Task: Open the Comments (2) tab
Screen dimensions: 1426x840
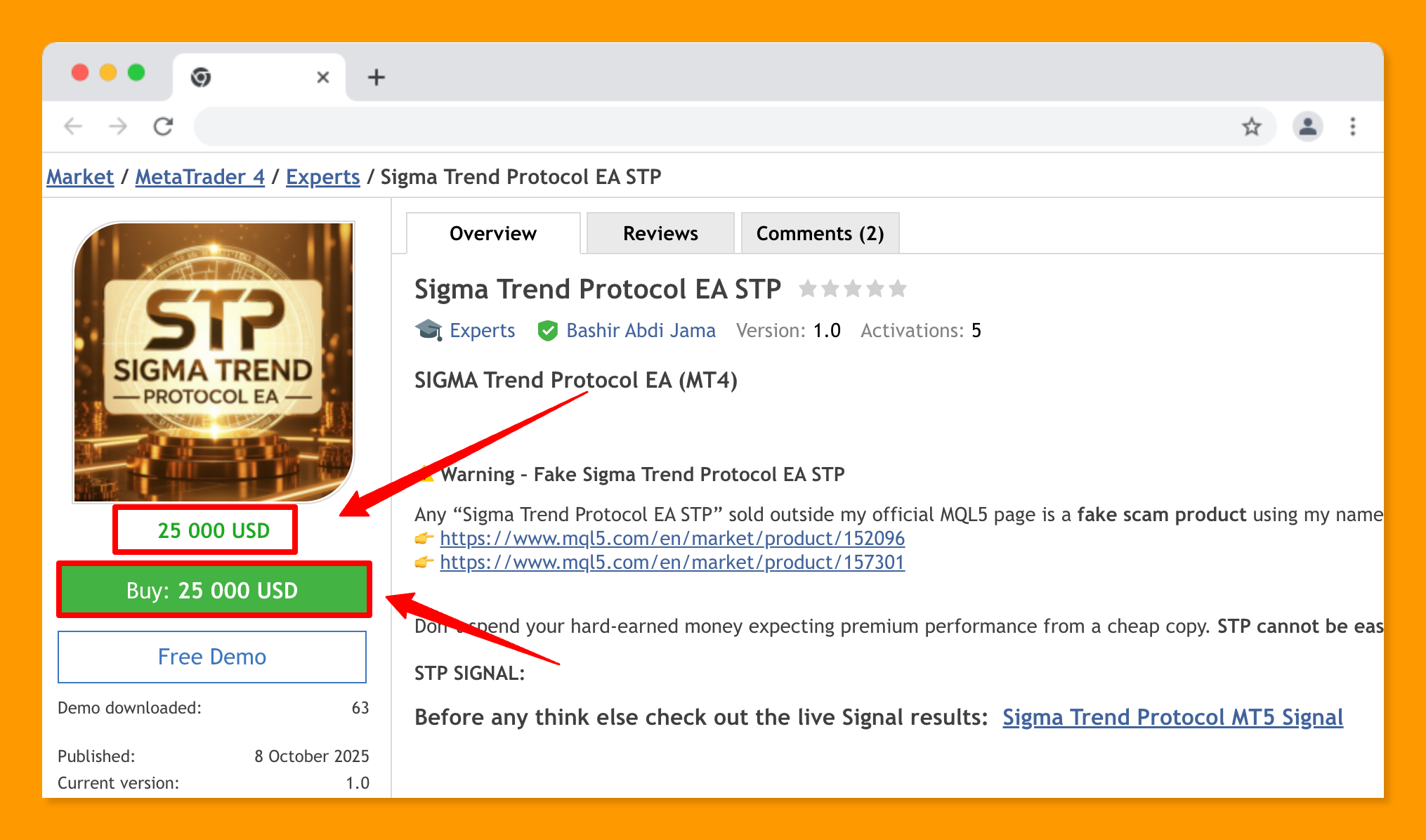Action: (x=820, y=233)
